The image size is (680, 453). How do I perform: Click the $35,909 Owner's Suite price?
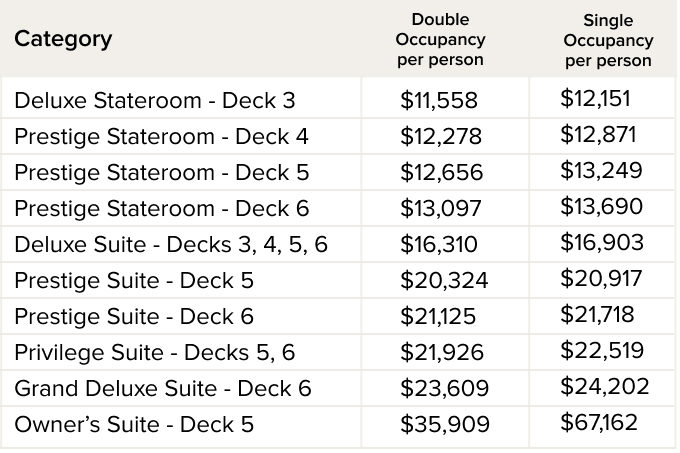[x=444, y=424]
